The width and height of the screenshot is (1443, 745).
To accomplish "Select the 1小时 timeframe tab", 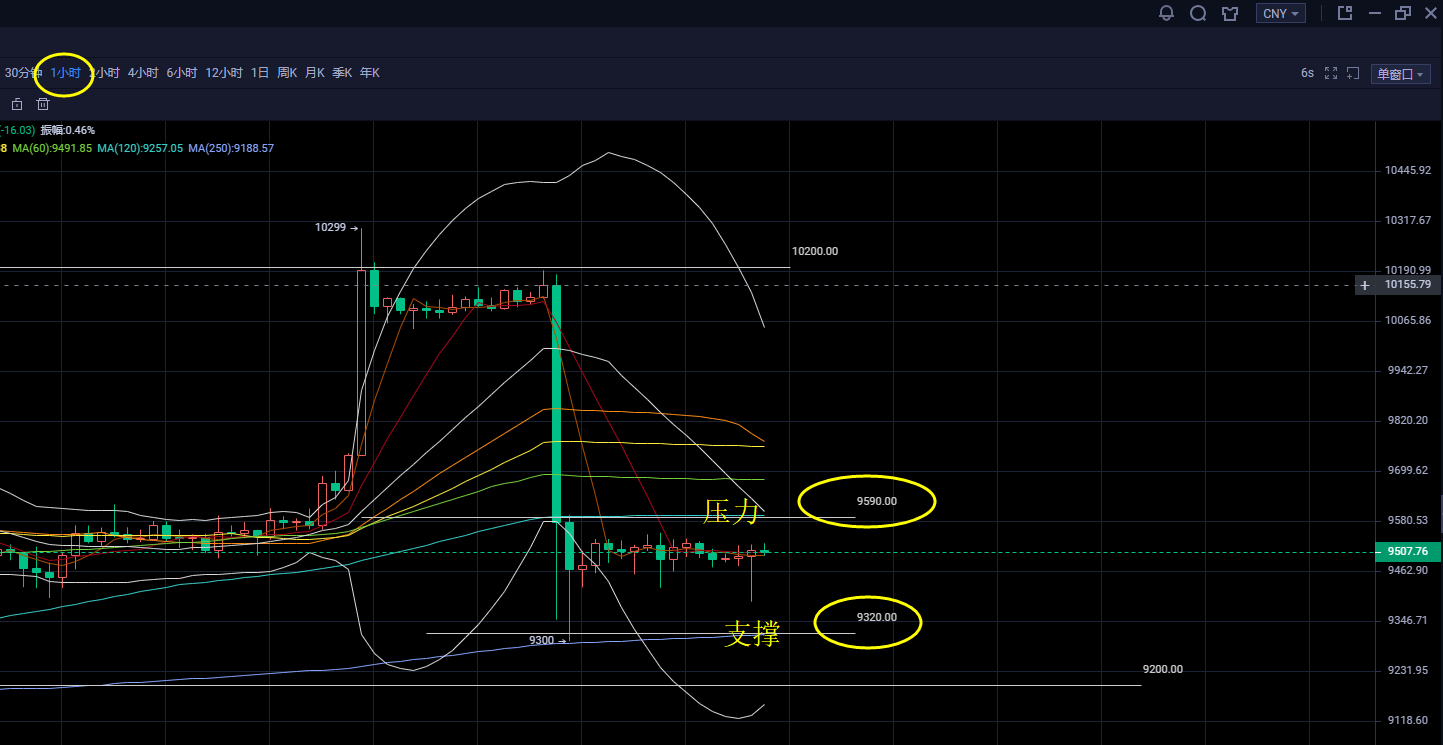I will coord(66,73).
